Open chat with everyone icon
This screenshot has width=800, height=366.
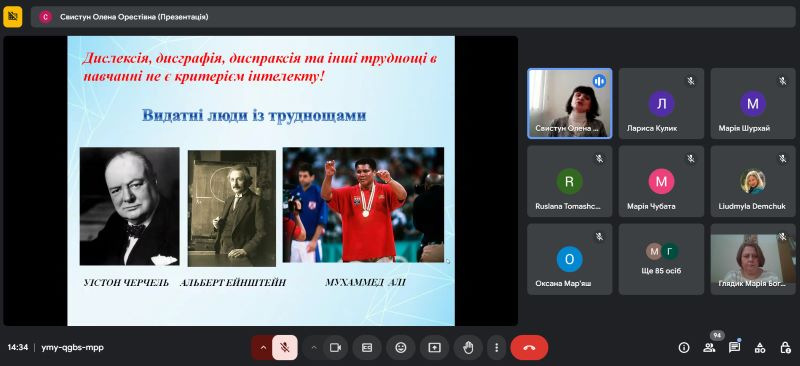click(x=734, y=348)
